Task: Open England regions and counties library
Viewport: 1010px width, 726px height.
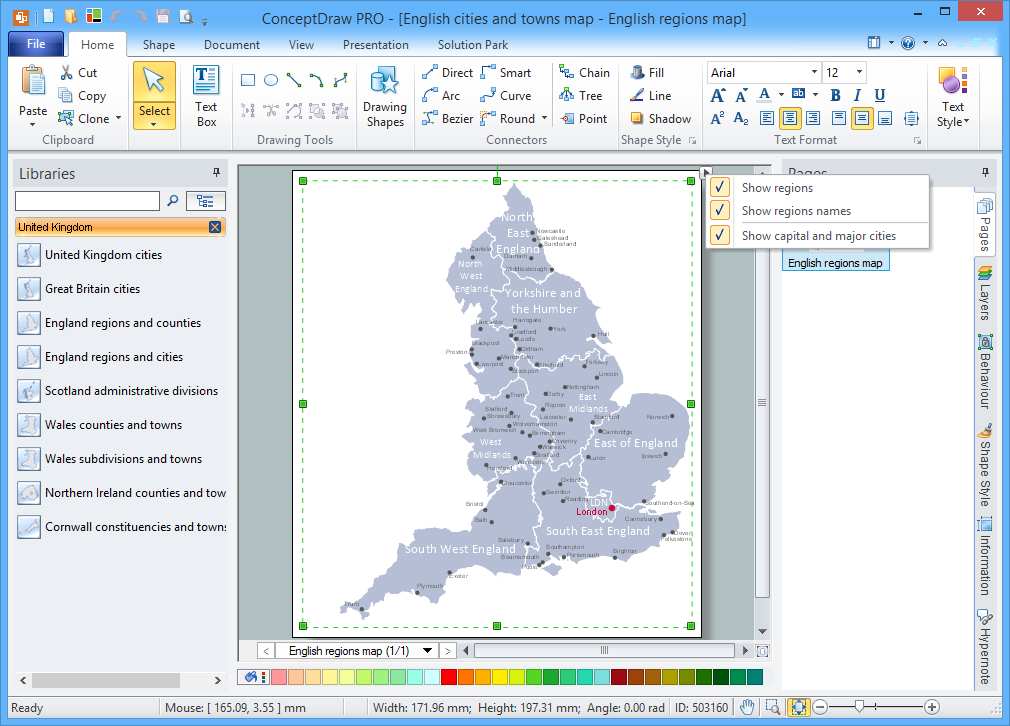Action: click(x=122, y=323)
